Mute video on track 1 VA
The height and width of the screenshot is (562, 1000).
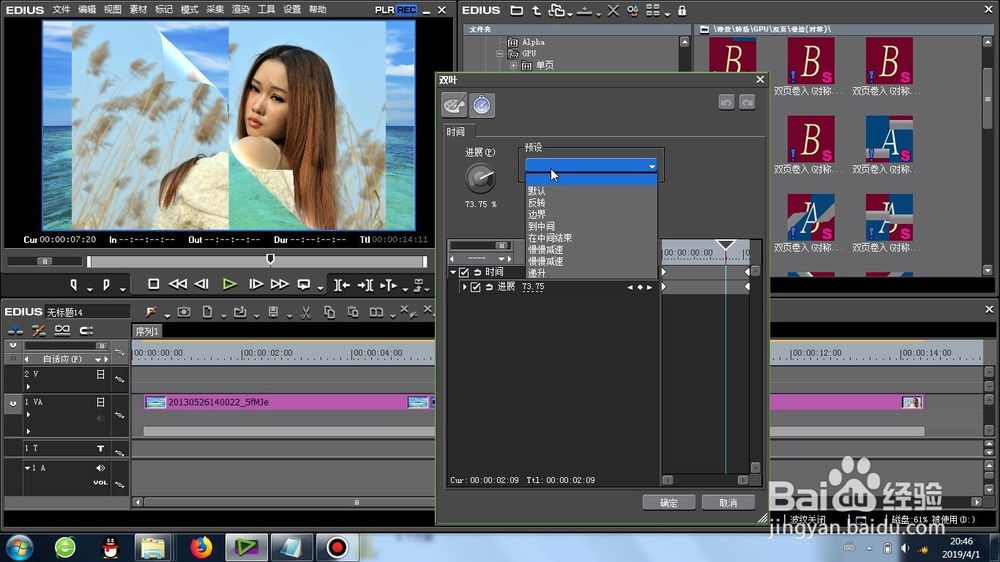(x=100, y=402)
